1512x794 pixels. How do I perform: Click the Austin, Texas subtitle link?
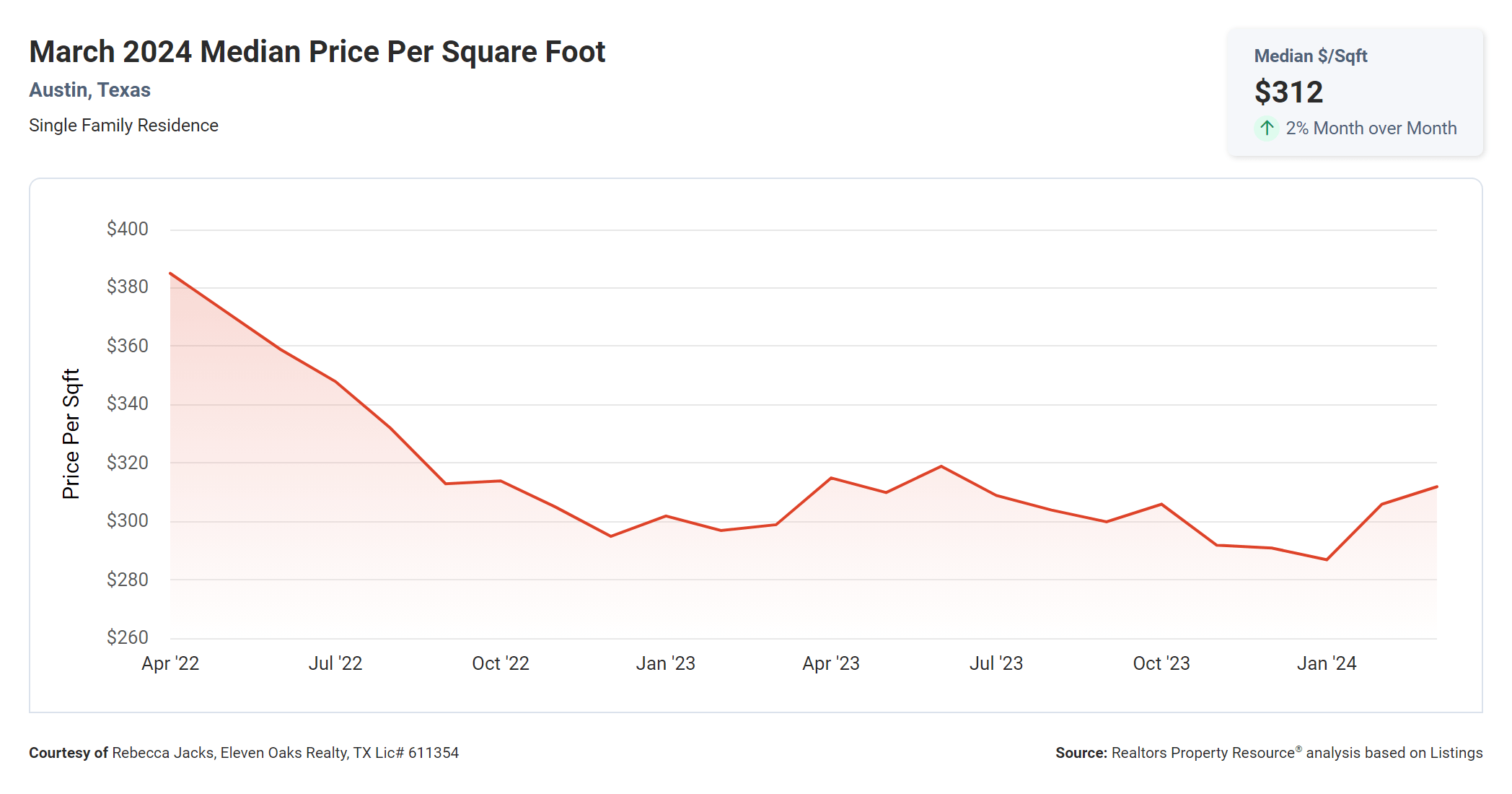tap(89, 90)
